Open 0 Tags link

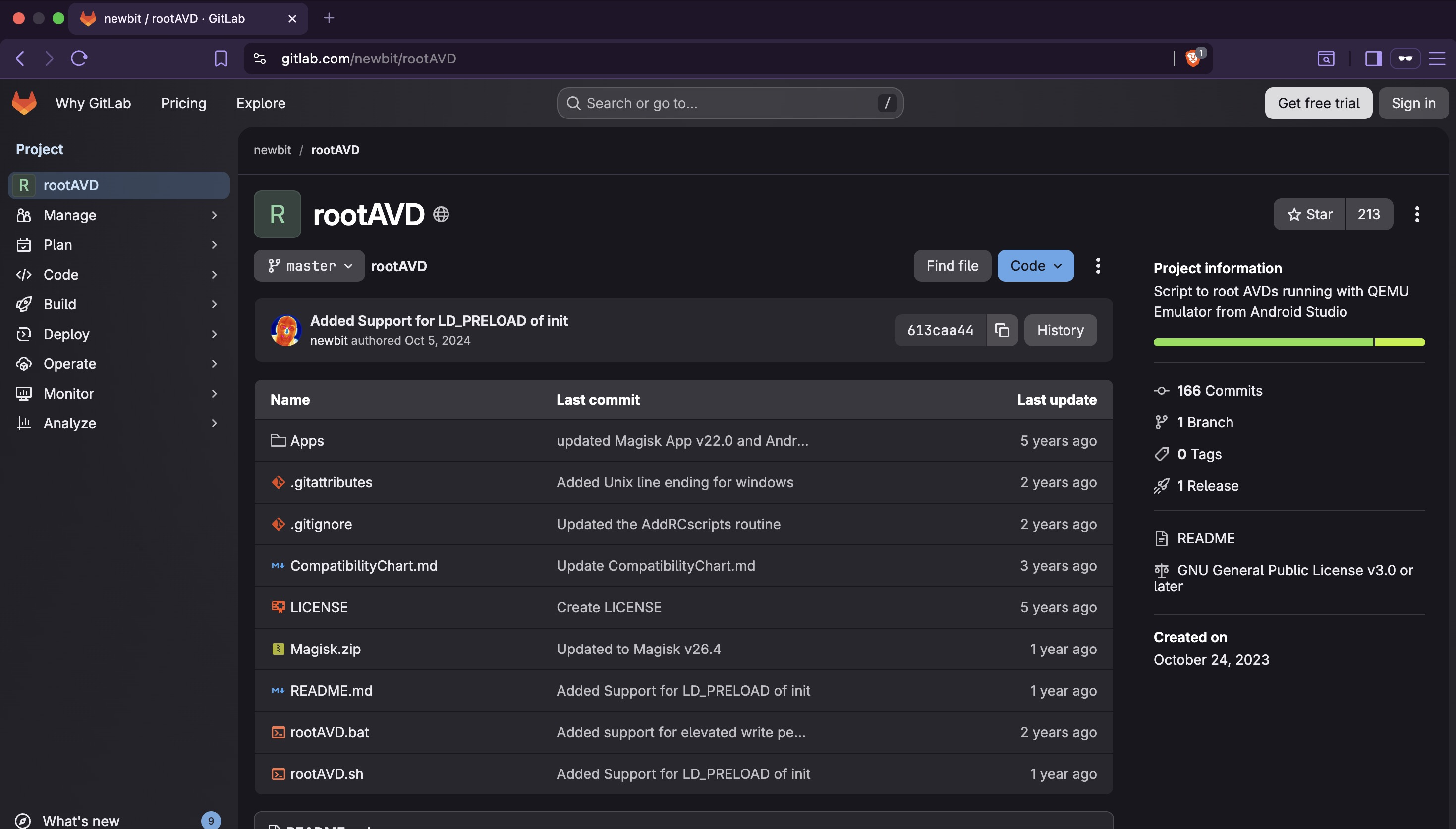[1199, 454]
